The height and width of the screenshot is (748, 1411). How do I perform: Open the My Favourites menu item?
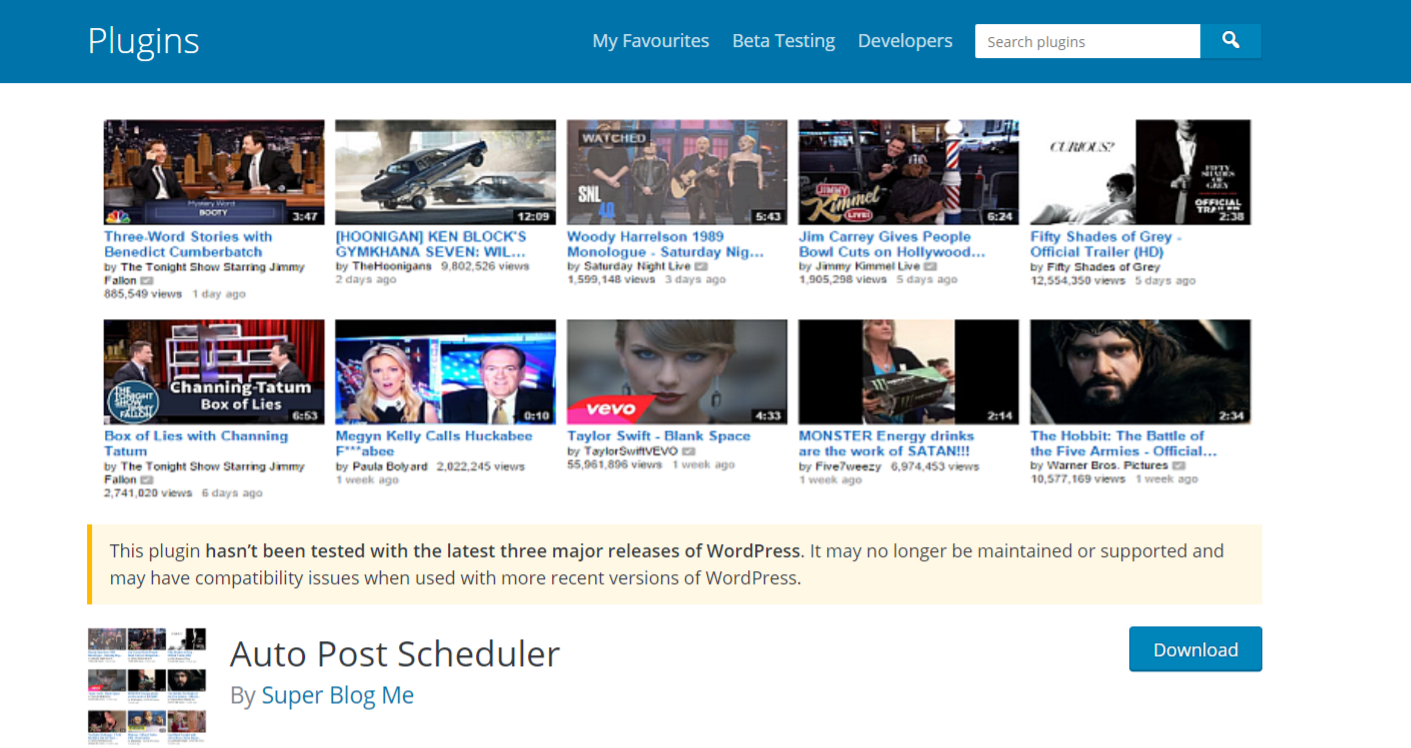click(x=651, y=41)
